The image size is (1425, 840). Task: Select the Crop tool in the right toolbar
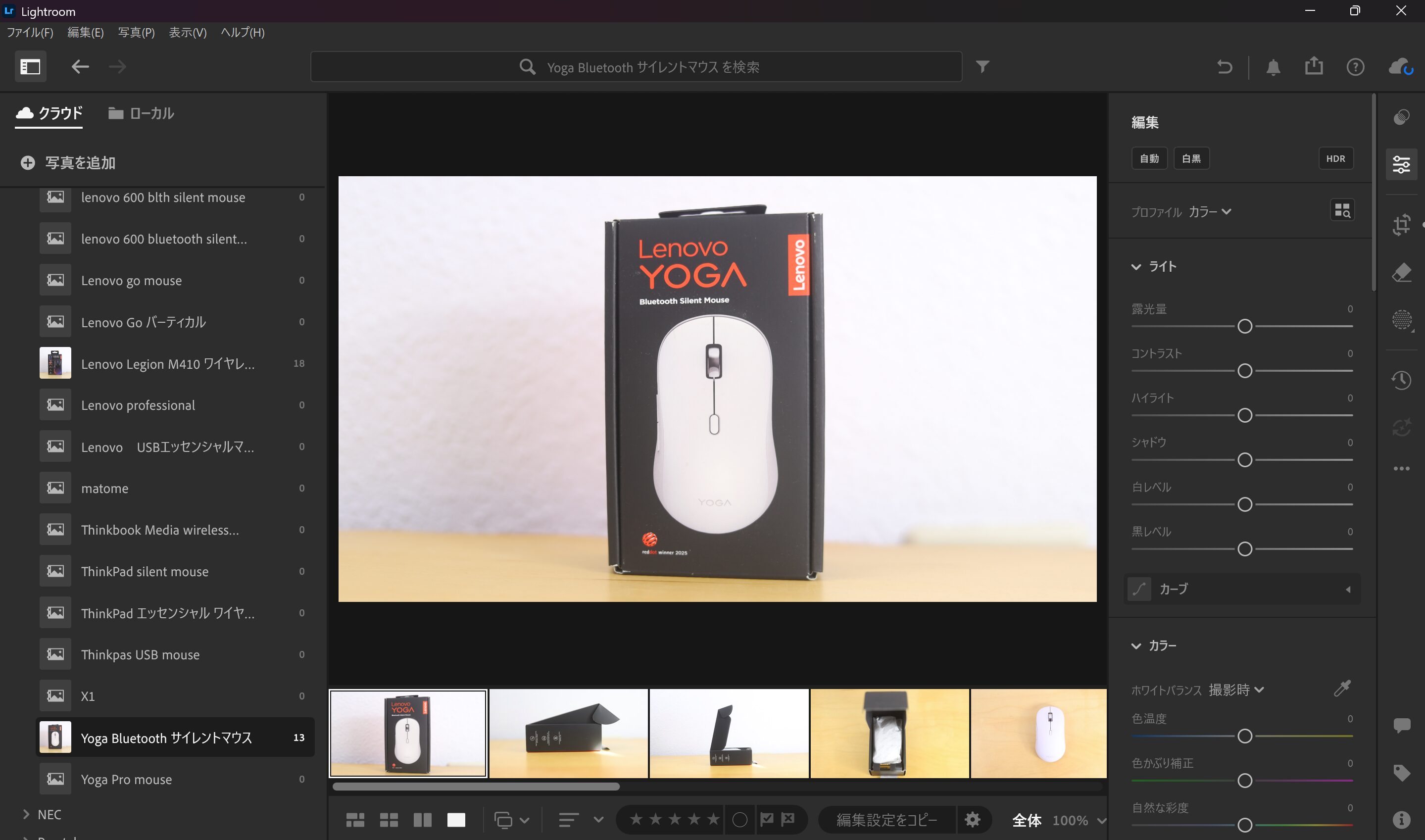[1402, 225]
